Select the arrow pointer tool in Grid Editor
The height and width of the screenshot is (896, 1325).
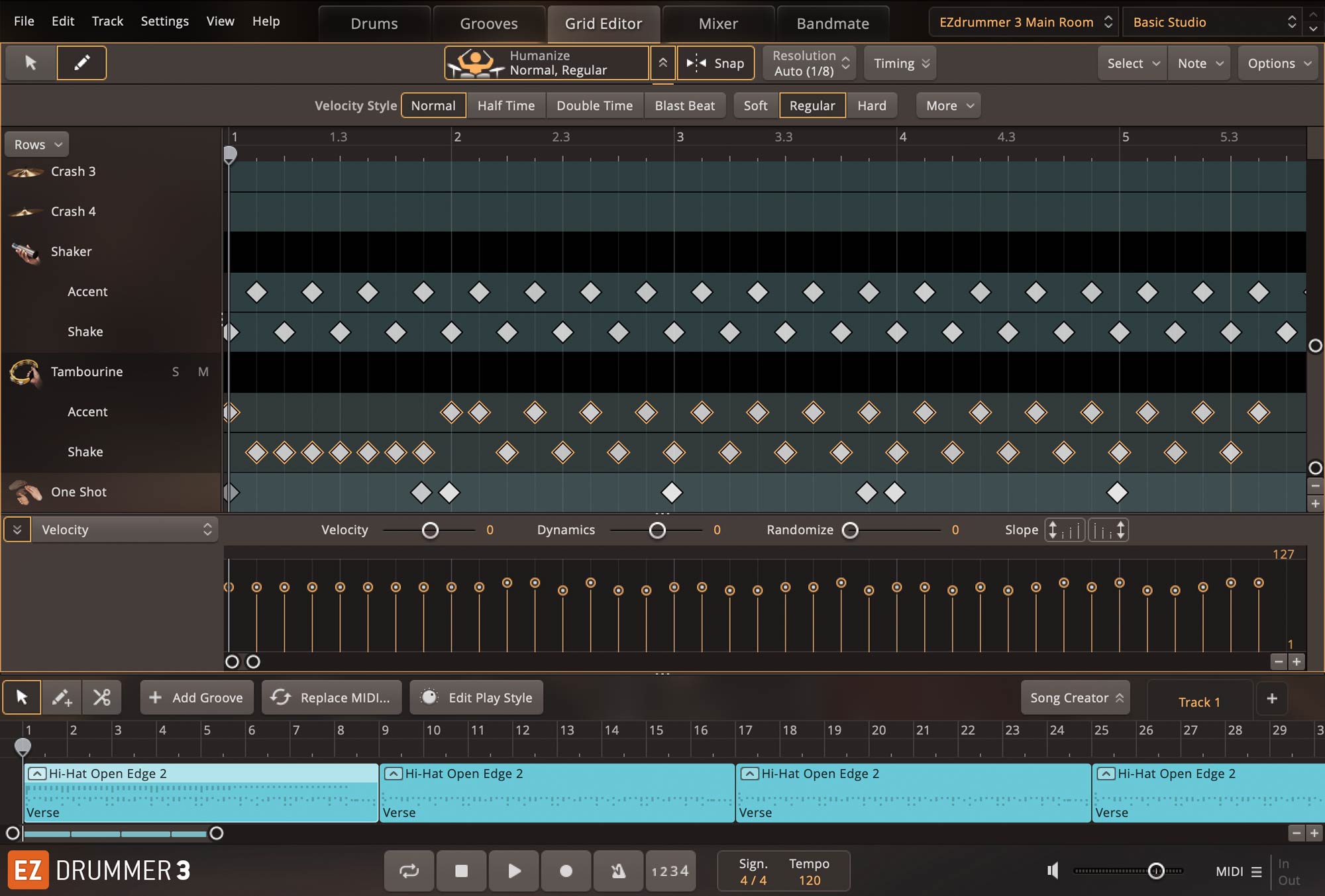pos(30,63)
